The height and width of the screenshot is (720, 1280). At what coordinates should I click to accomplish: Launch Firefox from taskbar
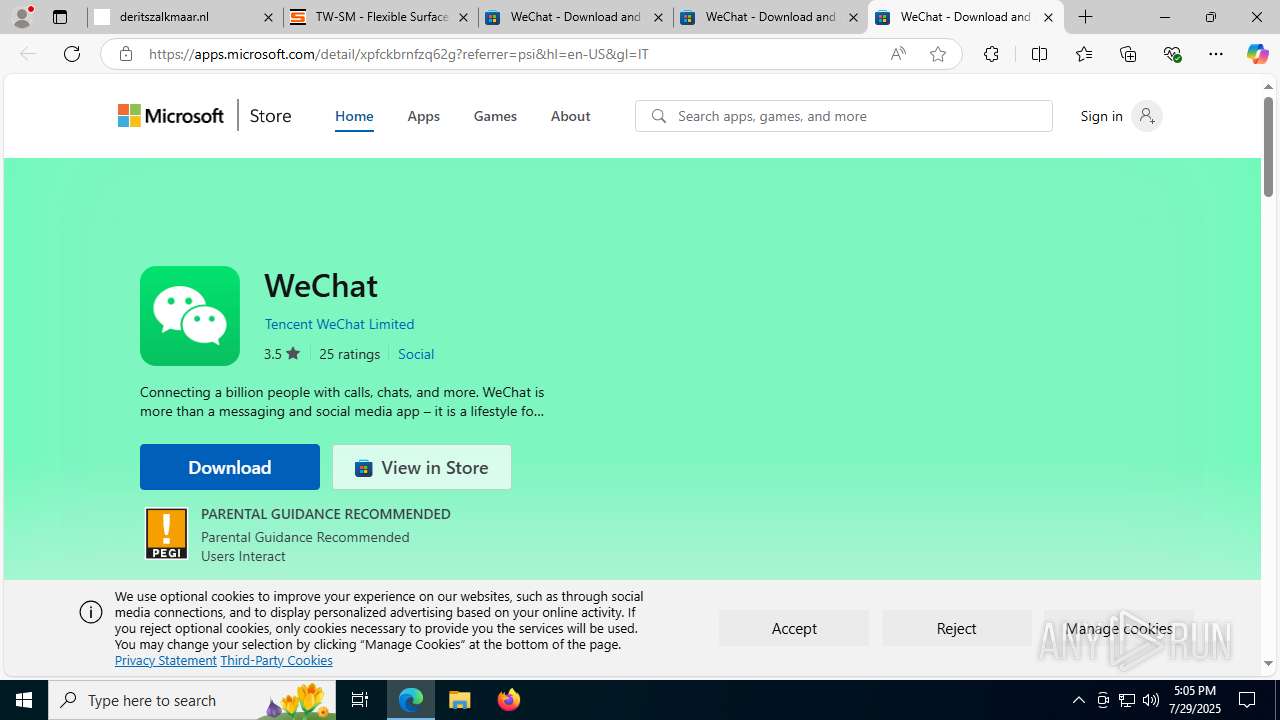tap(509, 700)
